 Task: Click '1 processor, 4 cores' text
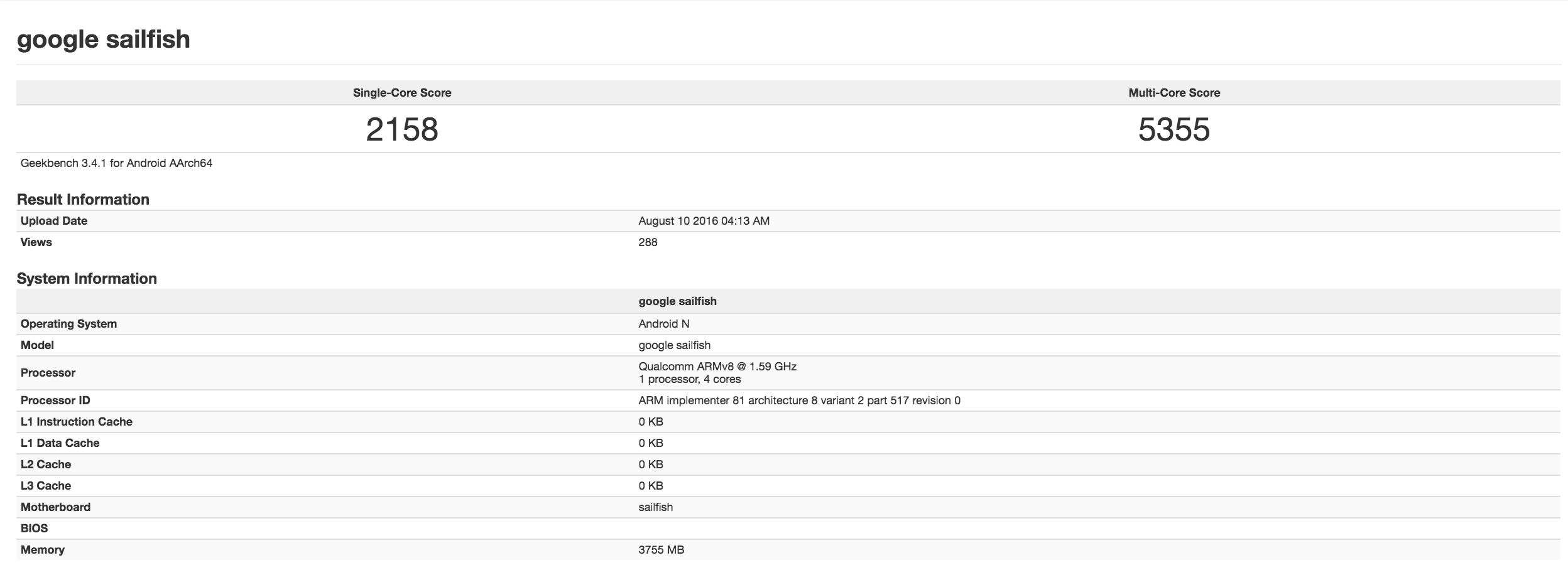(690, 379)
